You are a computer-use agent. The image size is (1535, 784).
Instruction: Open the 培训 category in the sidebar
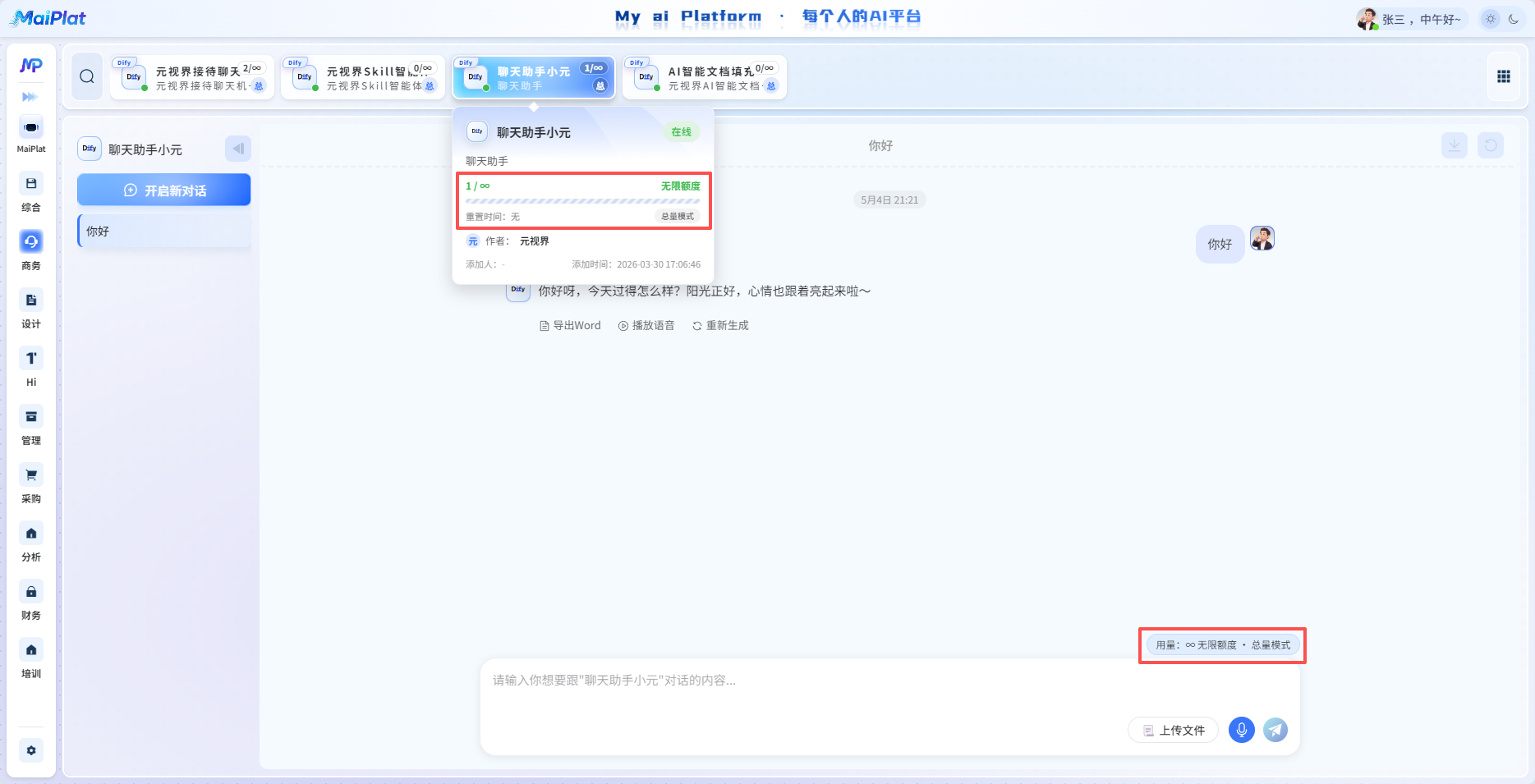tap(31, 659)
